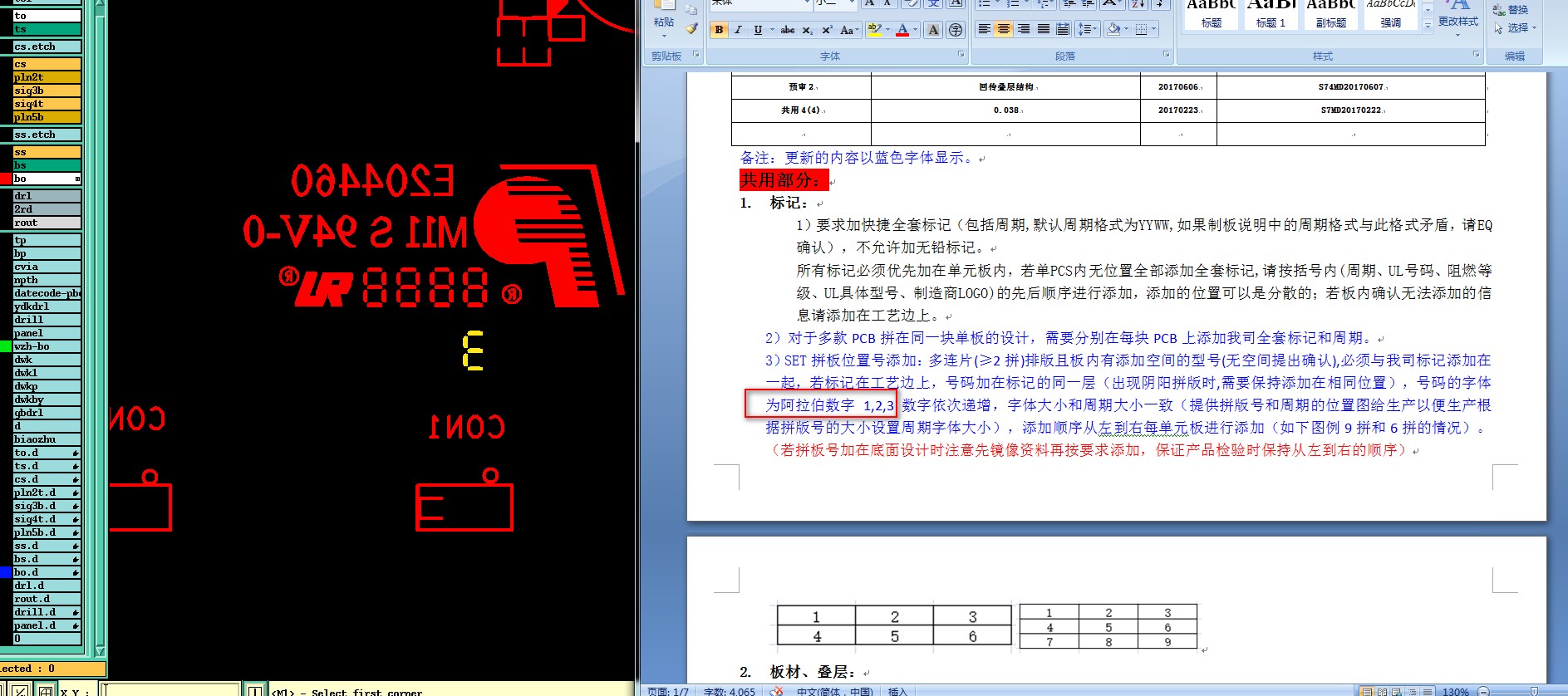Screen dimensions: 1568x696
Task: Select the 'ss.etch' layer row
Action: coord(47,135)
